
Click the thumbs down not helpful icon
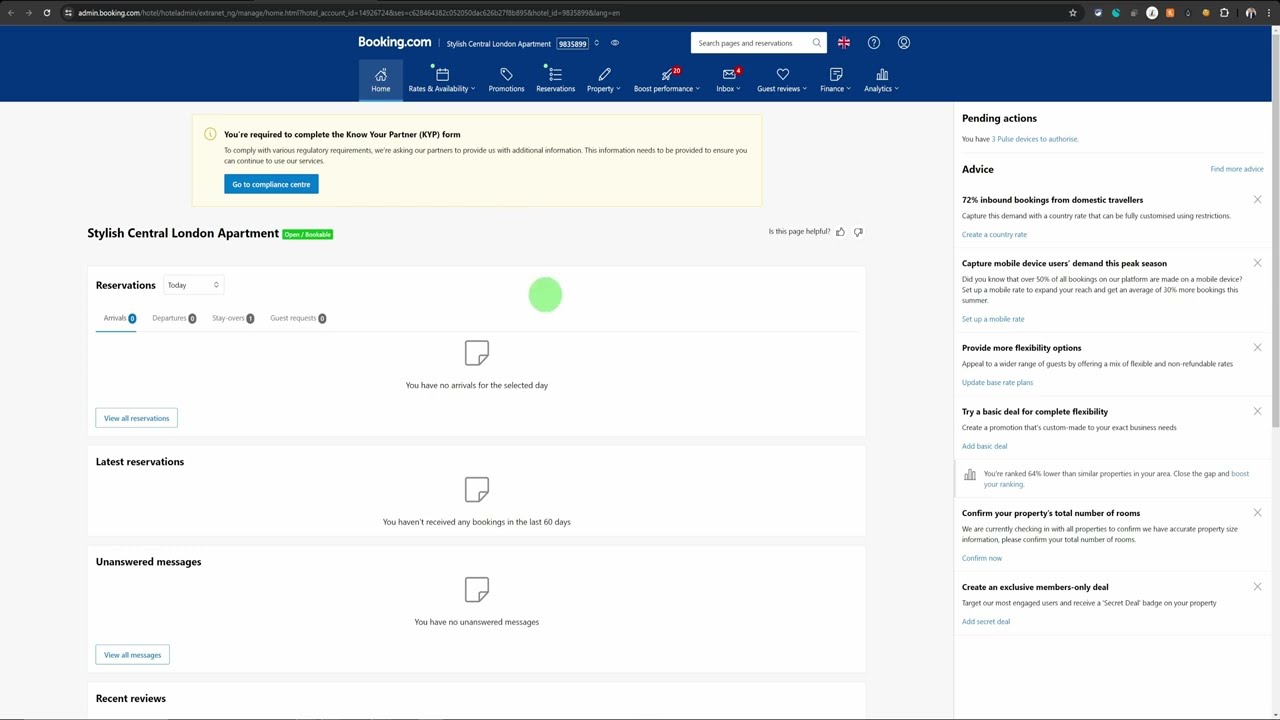(858, 232)
